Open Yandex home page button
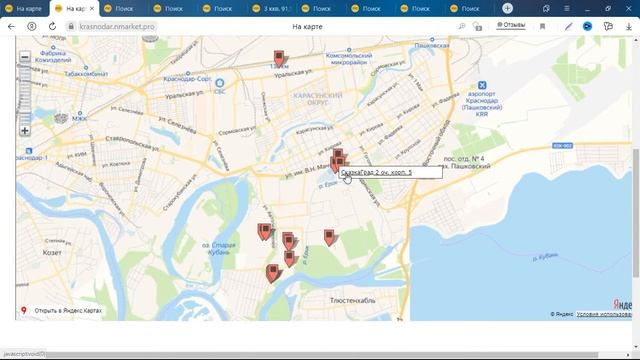Viewport: 640px width, 360px height. (31, 27)
